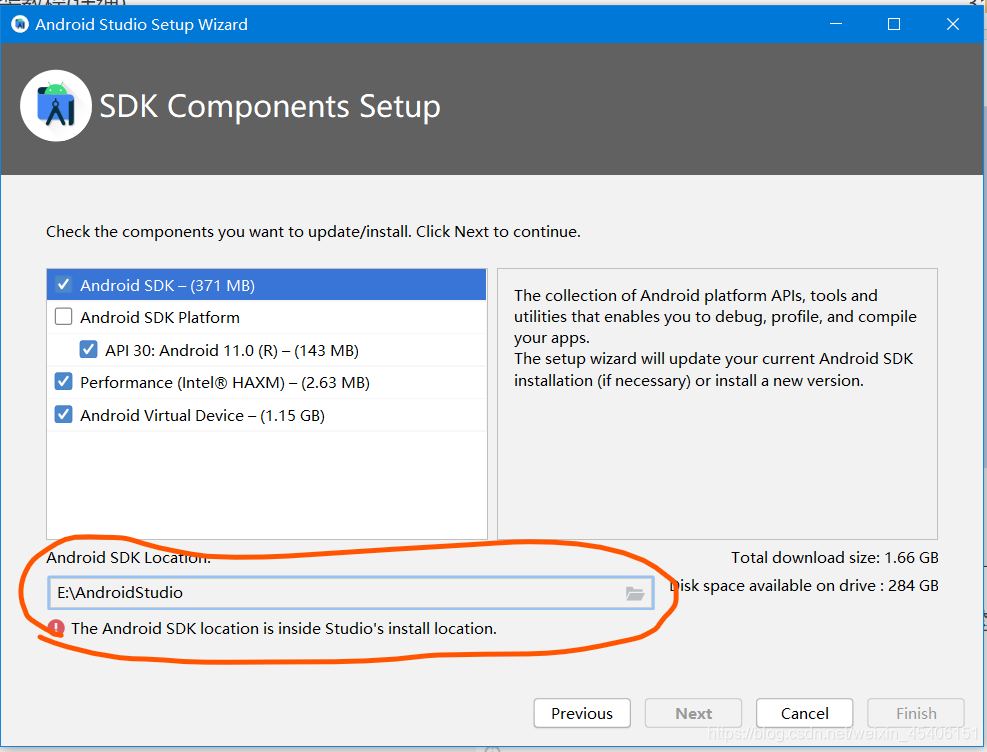
Task: Select Performance (Intel HAXM) row text
Action: (x=225, y=383)
